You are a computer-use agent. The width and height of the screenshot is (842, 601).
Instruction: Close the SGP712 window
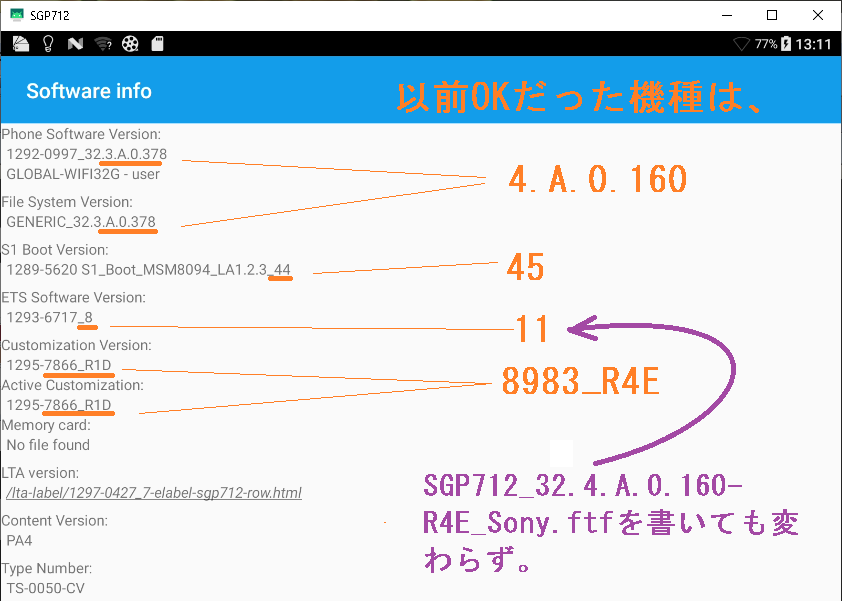pos(817,15)
